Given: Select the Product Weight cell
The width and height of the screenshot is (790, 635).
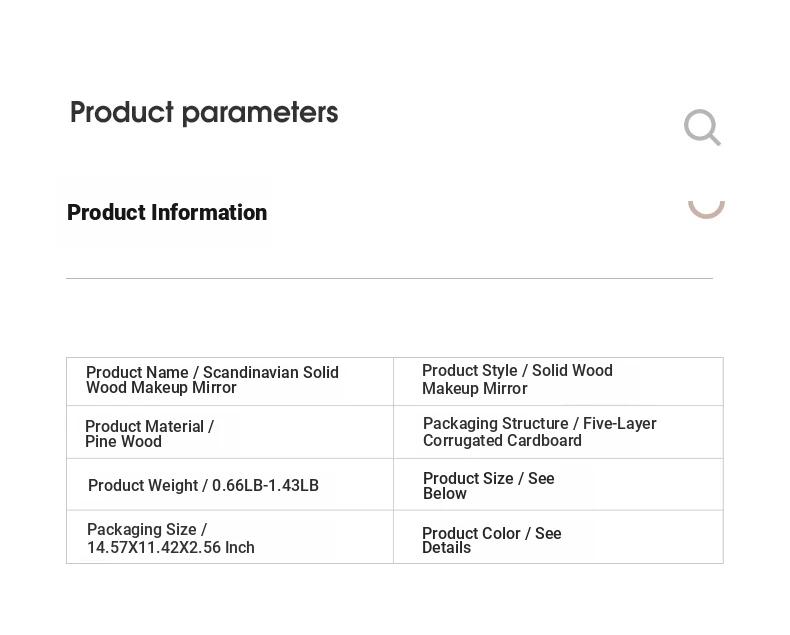Looking at the screenshot, I should click(x=230, y=485).
